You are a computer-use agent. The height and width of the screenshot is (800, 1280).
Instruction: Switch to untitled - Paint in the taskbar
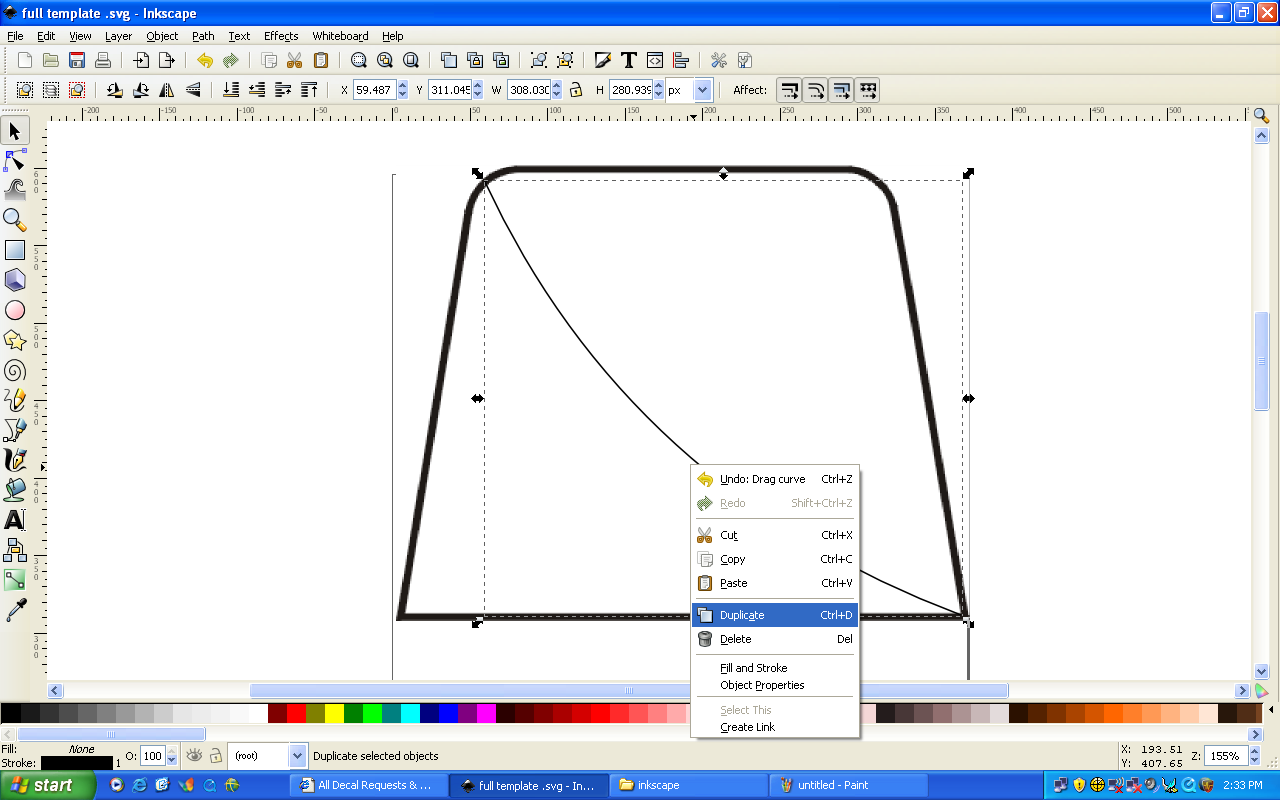tap(850, 785)
